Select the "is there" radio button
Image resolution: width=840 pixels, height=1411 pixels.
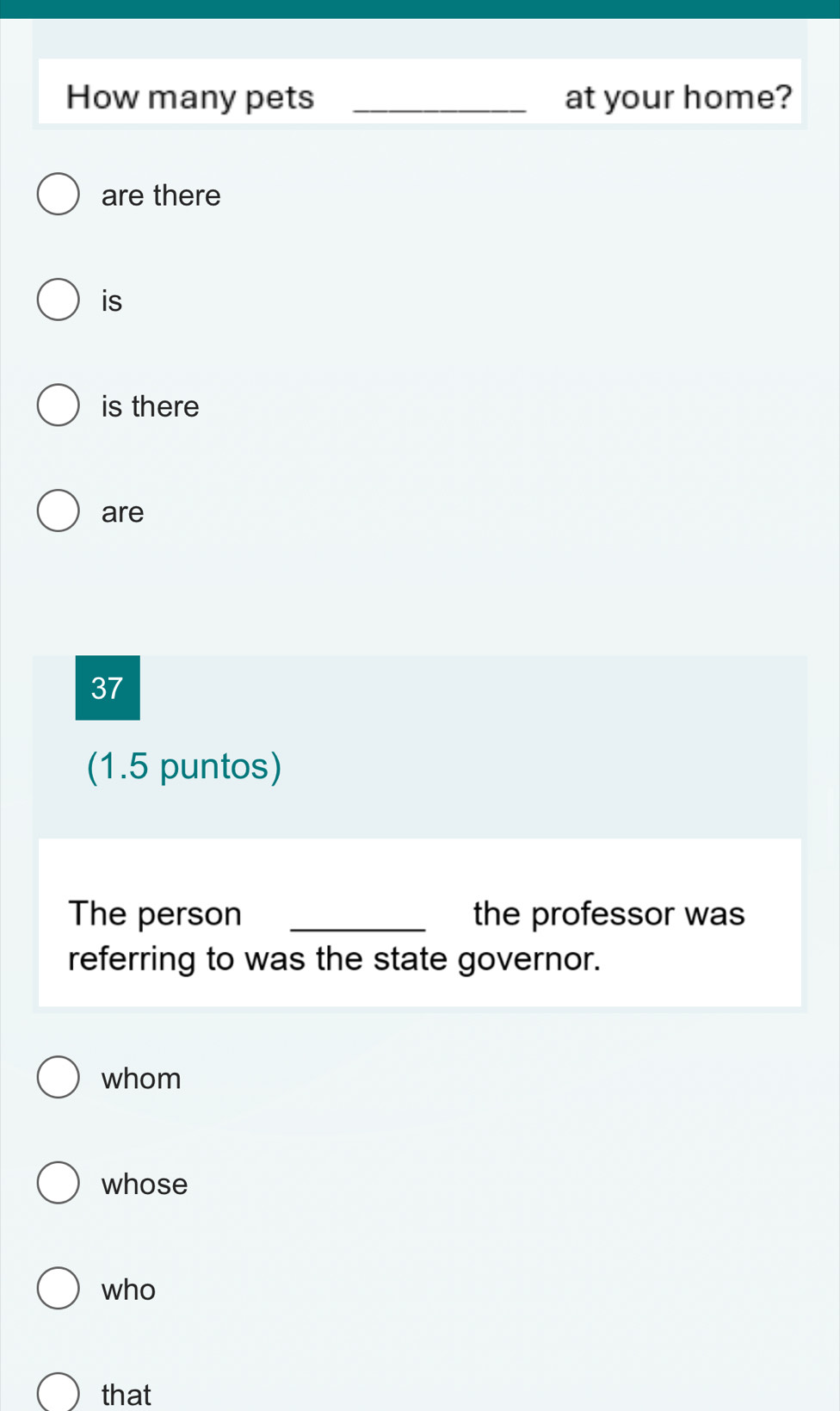[x=58, y=405]
